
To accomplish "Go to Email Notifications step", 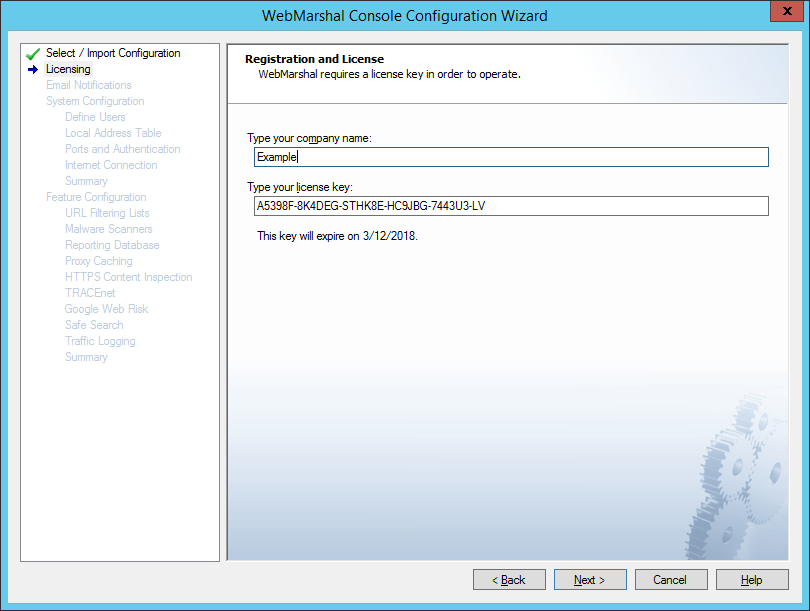I will [88, 85].
